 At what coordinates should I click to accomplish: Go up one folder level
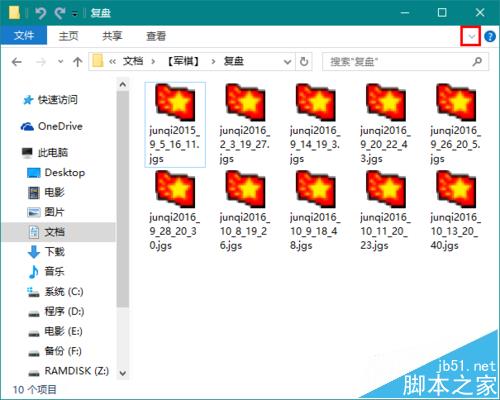point(78,62)
